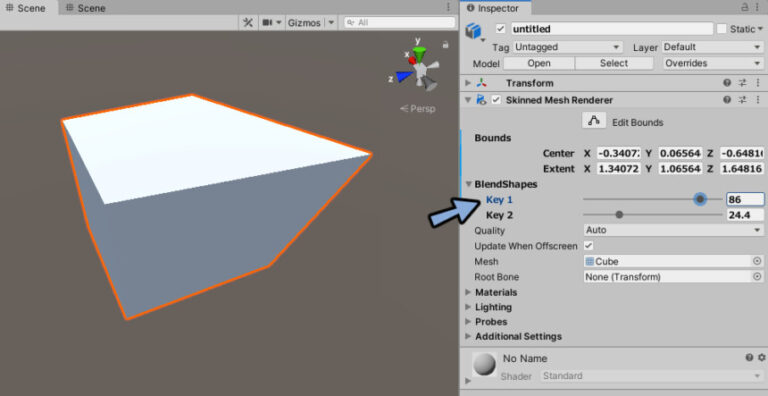The width and height of the screenshot is (768, 396).
Task: Lock the Inspector panel
Action: pos(744,7)
